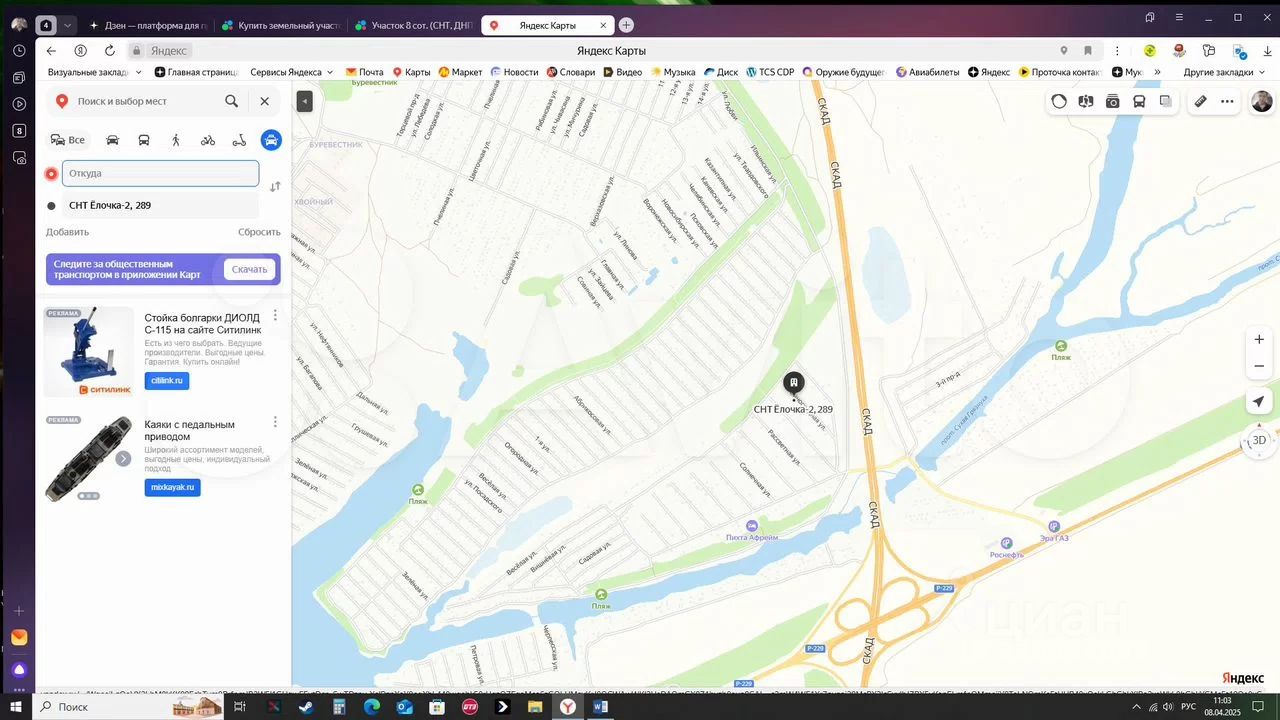Show street panoramas and photos layer
The image size is (1280, 720).
coord(1112,101)
